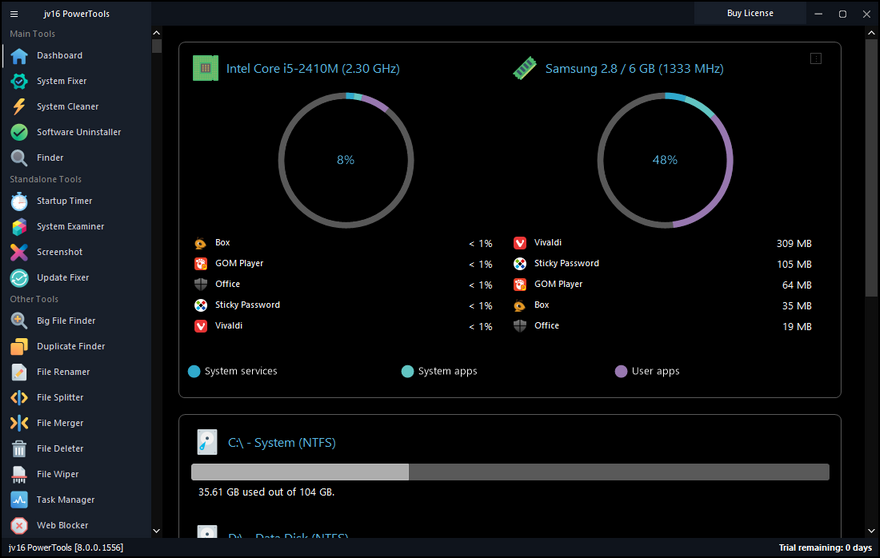The width and height of the screenshot is (880, 558).
Task: Click the Intel Core i5-2410M heading
Action: [x=313, y=69]
